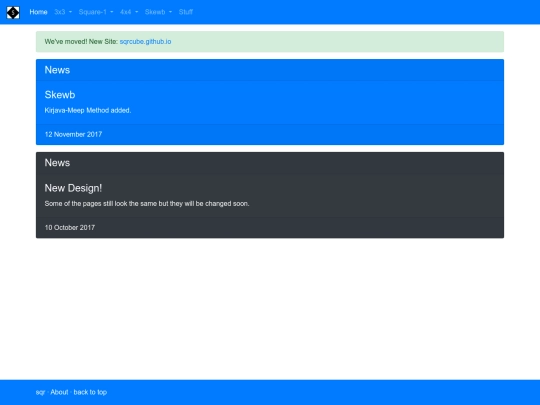Click the date '10 October 2017'
This screenshot has width=540, height=405.
click(70, 228)
